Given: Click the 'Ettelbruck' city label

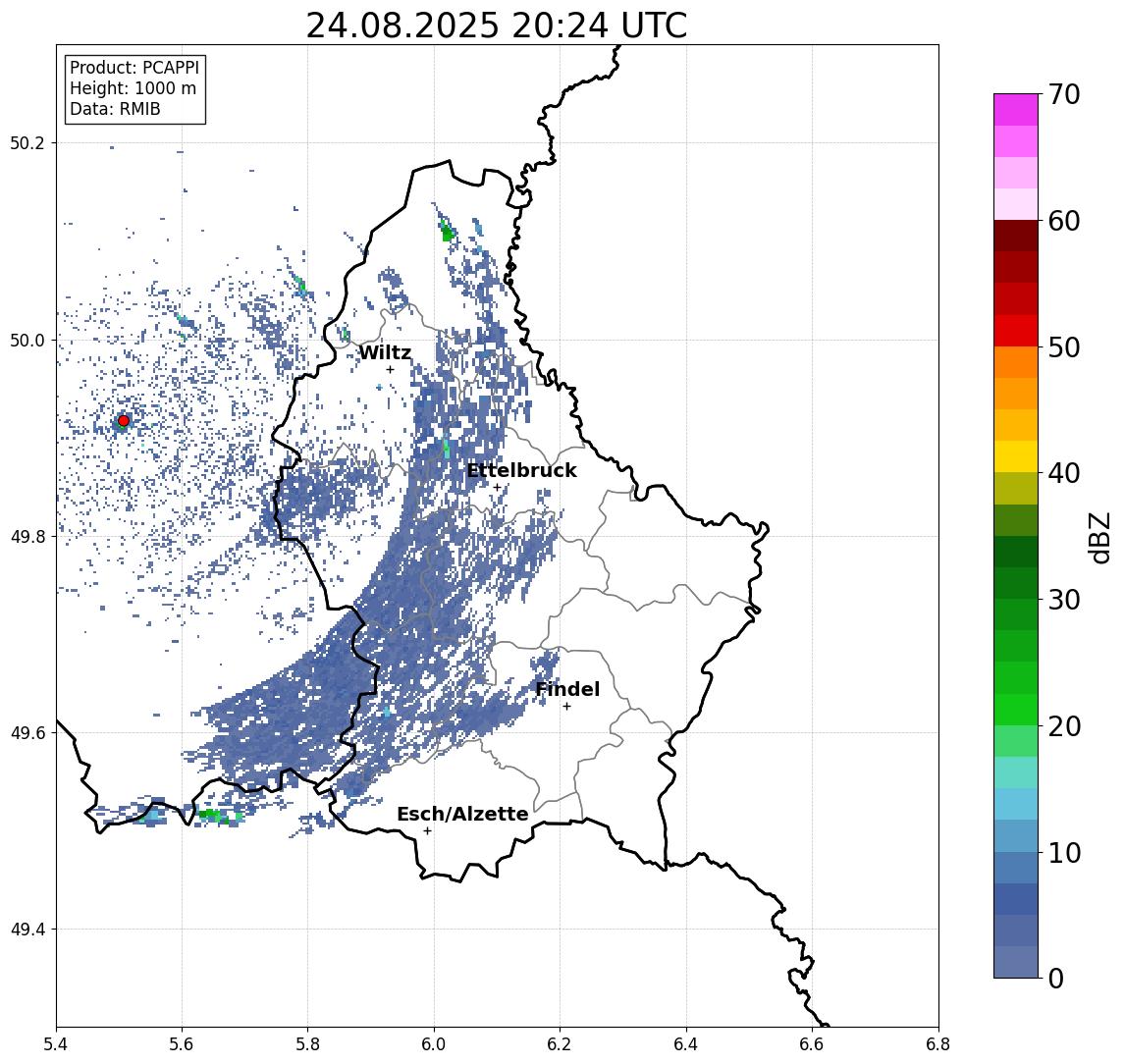Looking at the screenshot, I should [521, 470].
